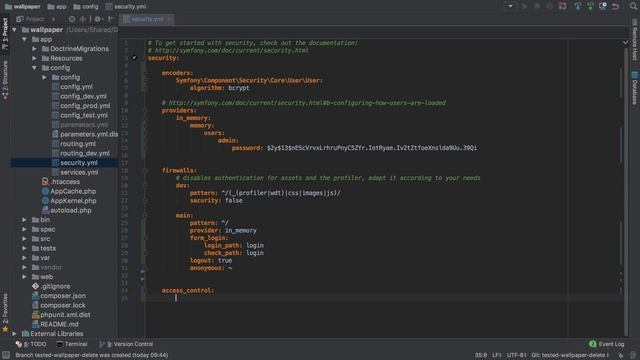Image resolution: width=640 pixels, height=360 pixels.
Task: Click the Hector inspector icon in status bar
Action: 633,355
